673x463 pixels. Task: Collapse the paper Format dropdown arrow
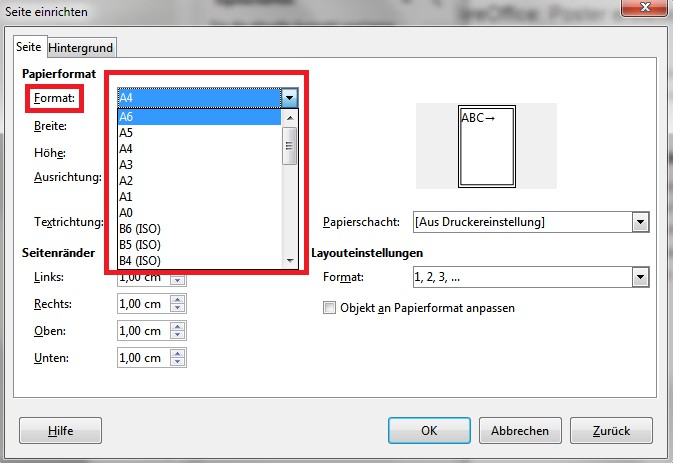[290, 97]
